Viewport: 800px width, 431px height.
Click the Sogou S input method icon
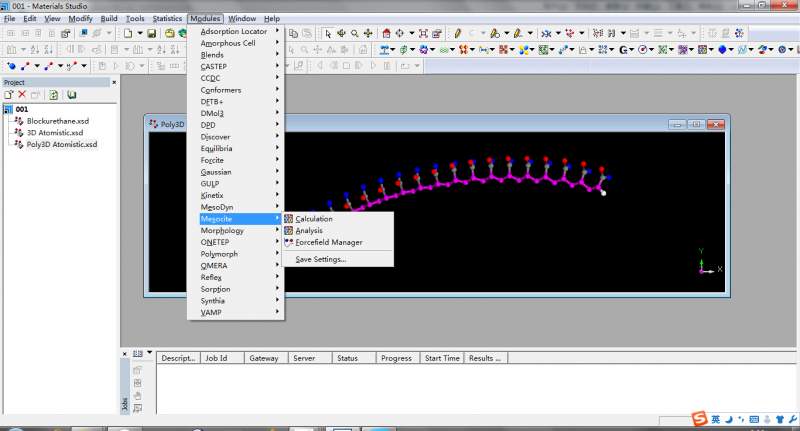[x=699, y=419]
